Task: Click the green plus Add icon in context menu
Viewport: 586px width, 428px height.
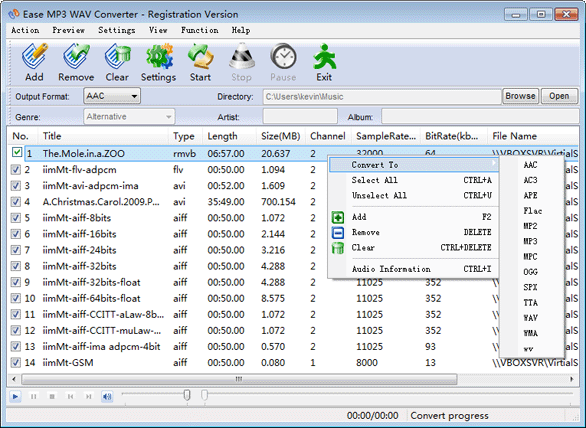Action: point(337,217)
